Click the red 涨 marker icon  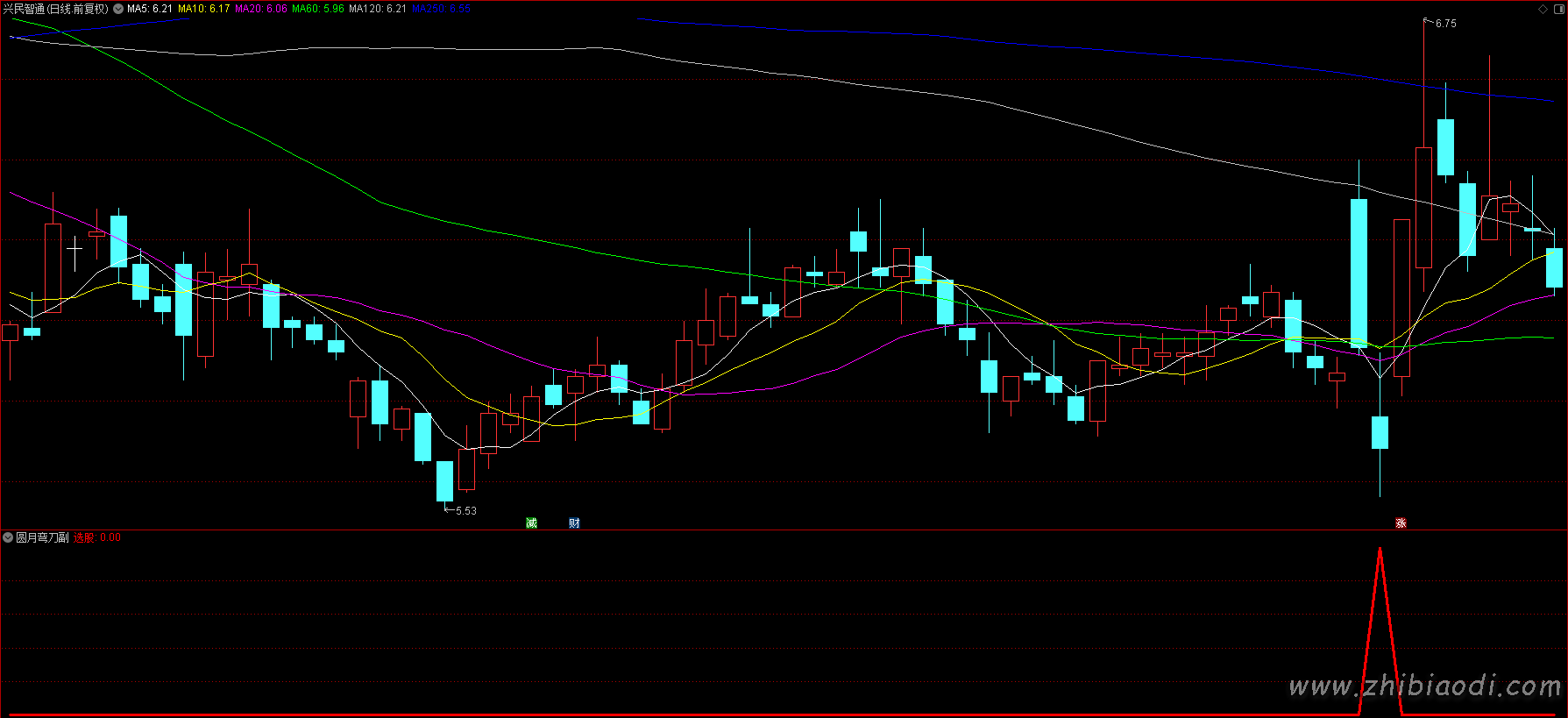1401,523
